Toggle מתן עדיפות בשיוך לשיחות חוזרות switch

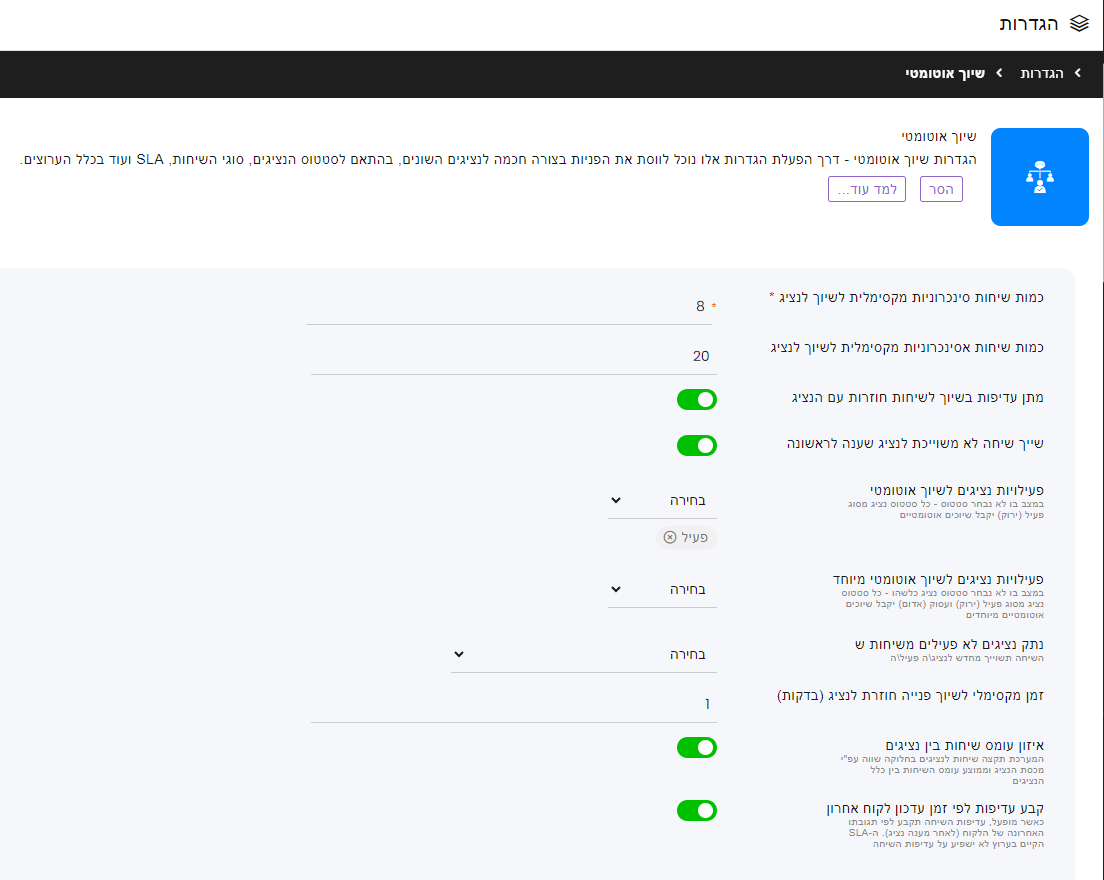(x=696, y=399)
